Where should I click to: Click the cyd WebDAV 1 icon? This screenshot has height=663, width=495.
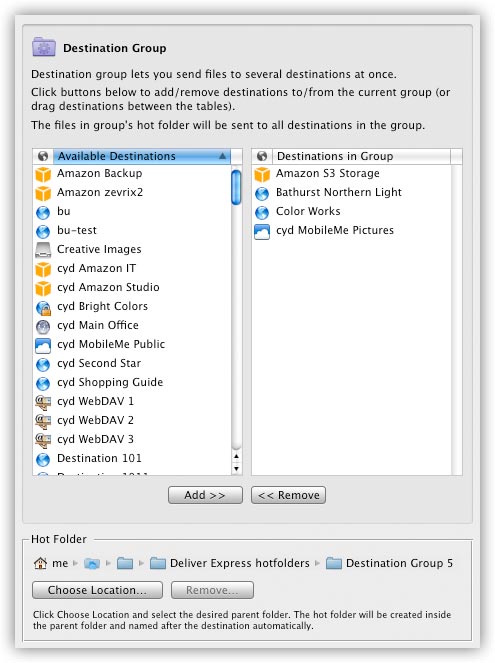point(43,402)
